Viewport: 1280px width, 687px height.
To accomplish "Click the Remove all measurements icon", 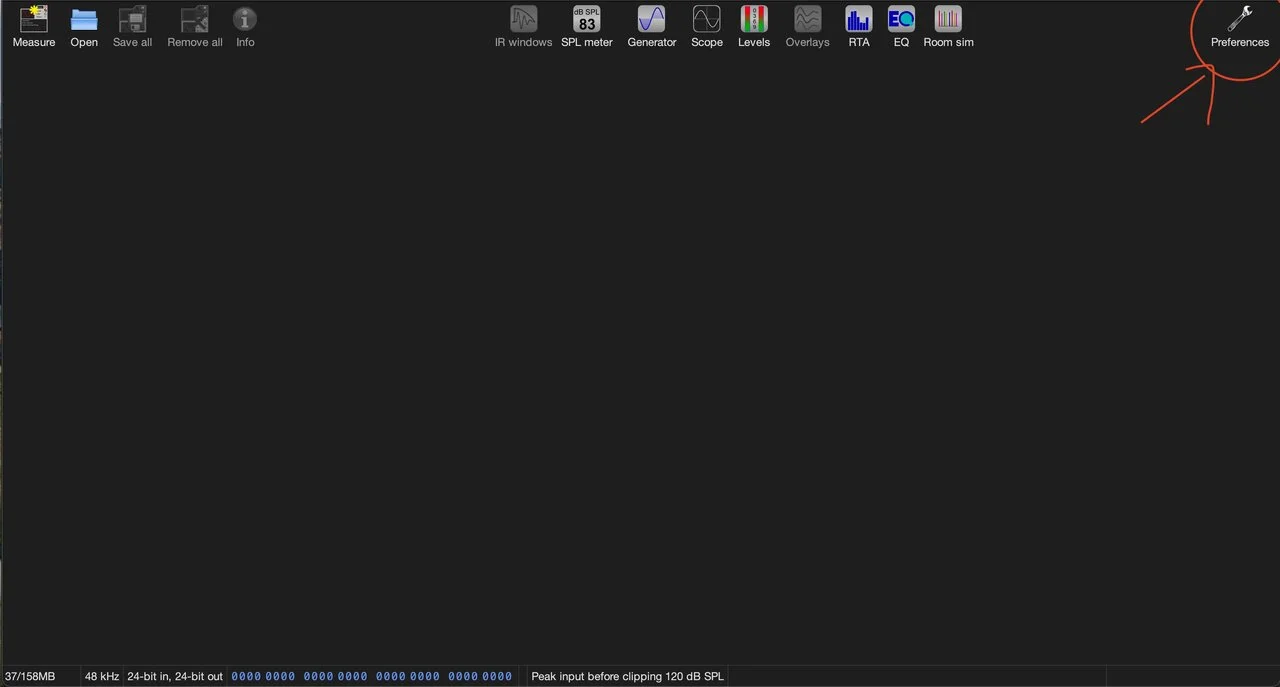I will 195,20.
